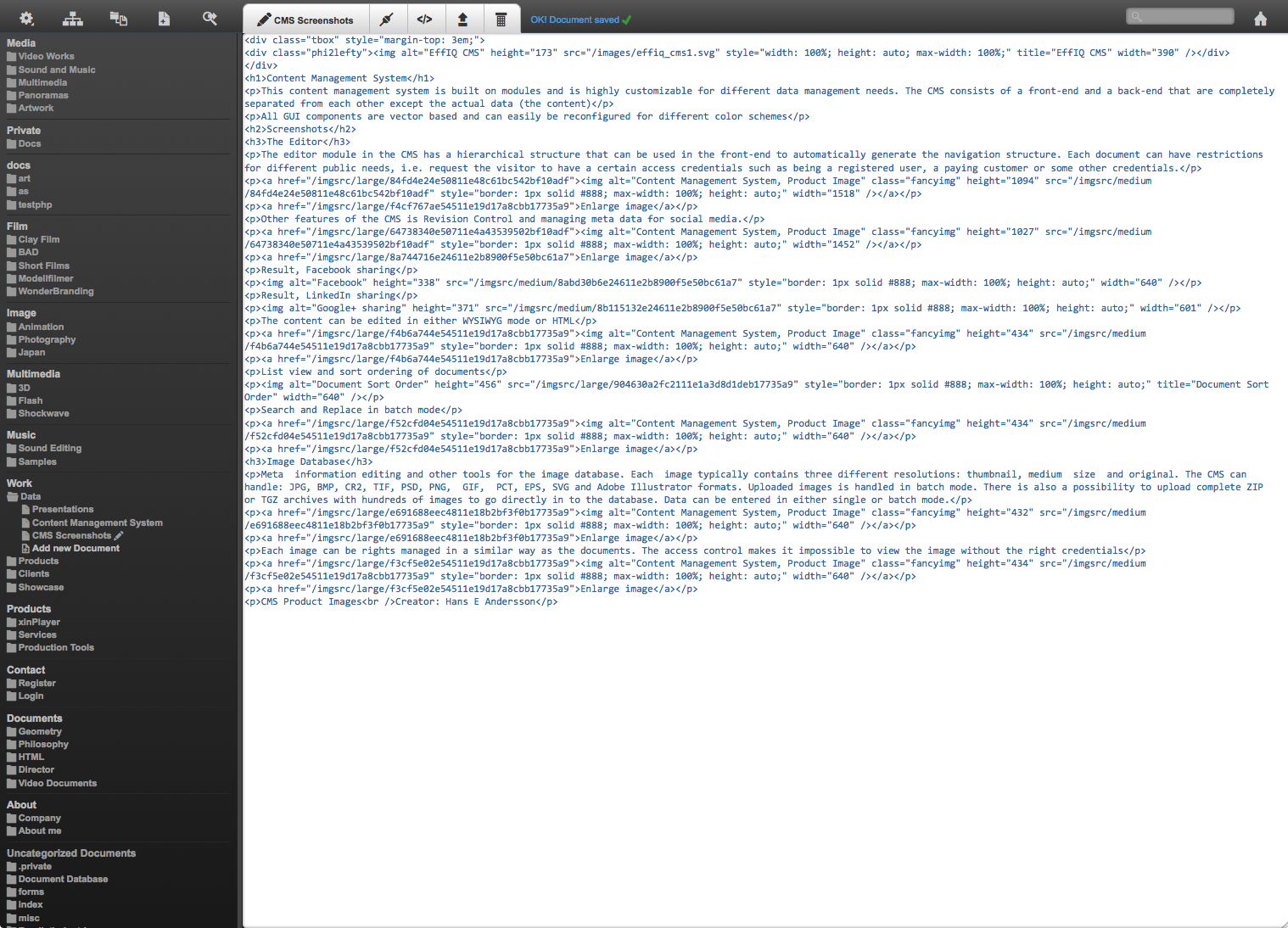Click the site hierarchy tree icon
Viewport: 1288px width, 928px height.
[73, 19]
